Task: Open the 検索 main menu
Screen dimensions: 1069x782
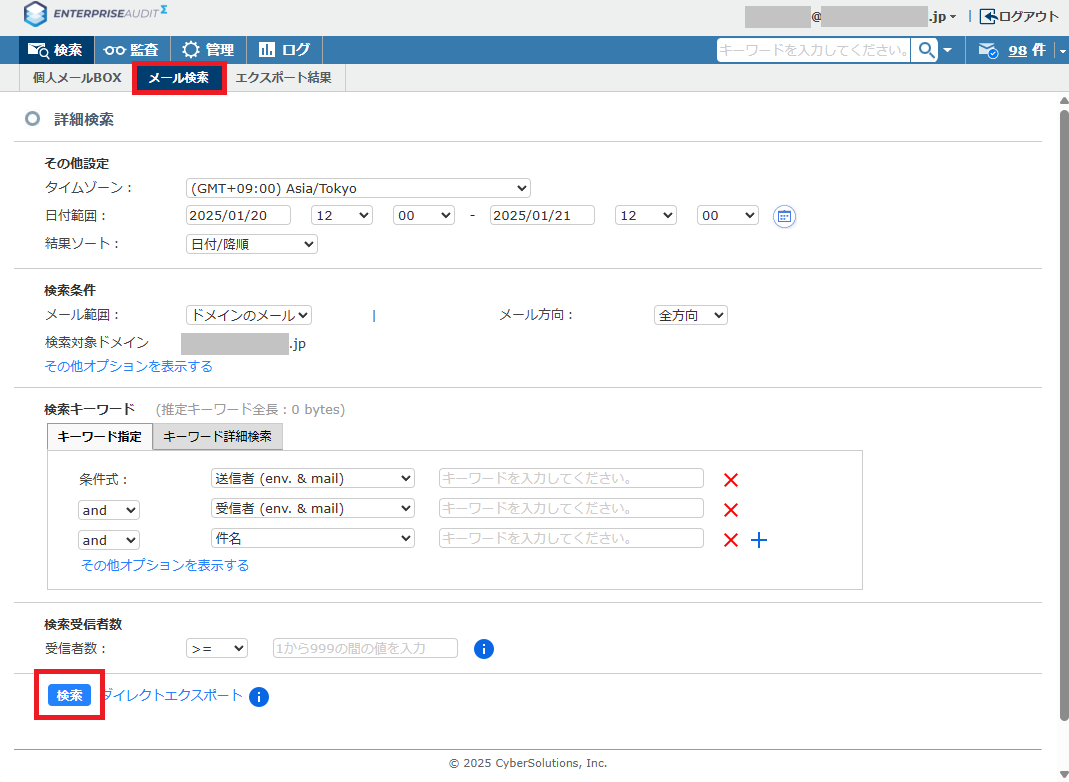Action: click(55, 50)
